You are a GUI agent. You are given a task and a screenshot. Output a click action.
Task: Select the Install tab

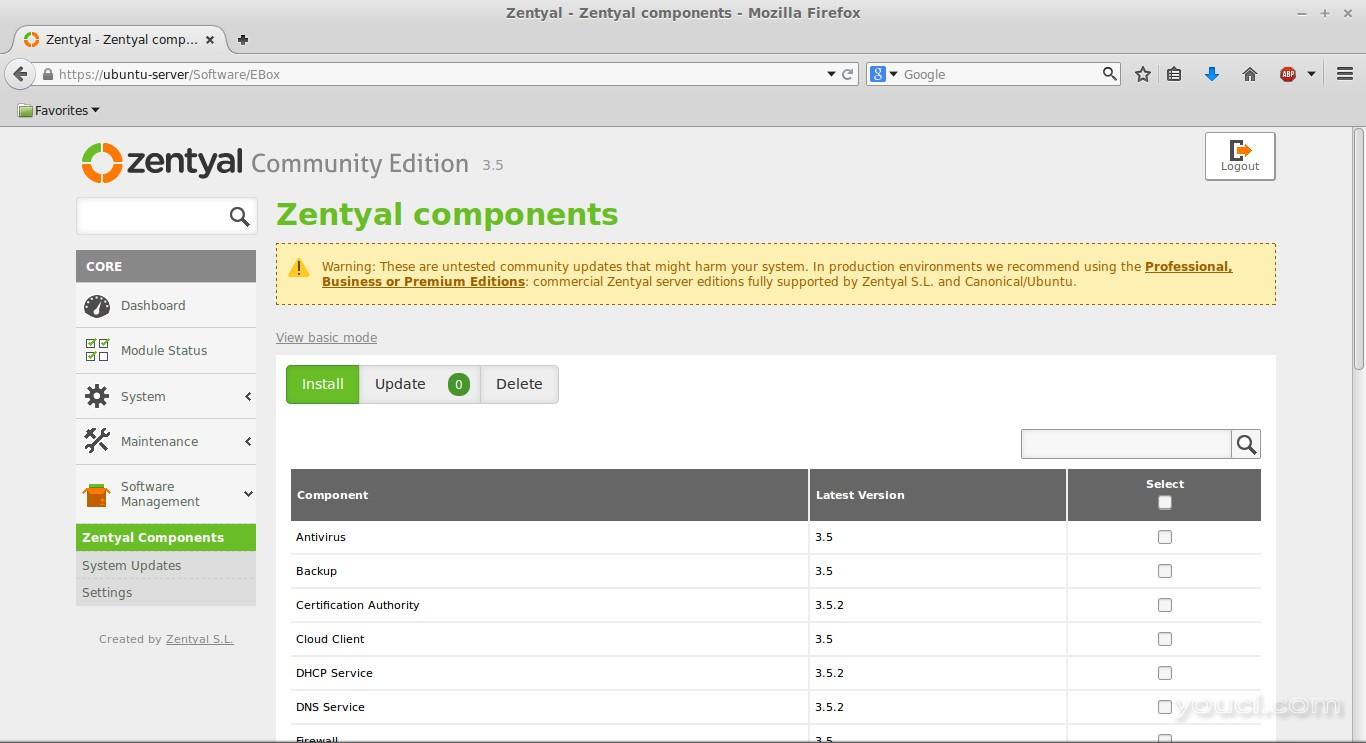click(323, 384)
